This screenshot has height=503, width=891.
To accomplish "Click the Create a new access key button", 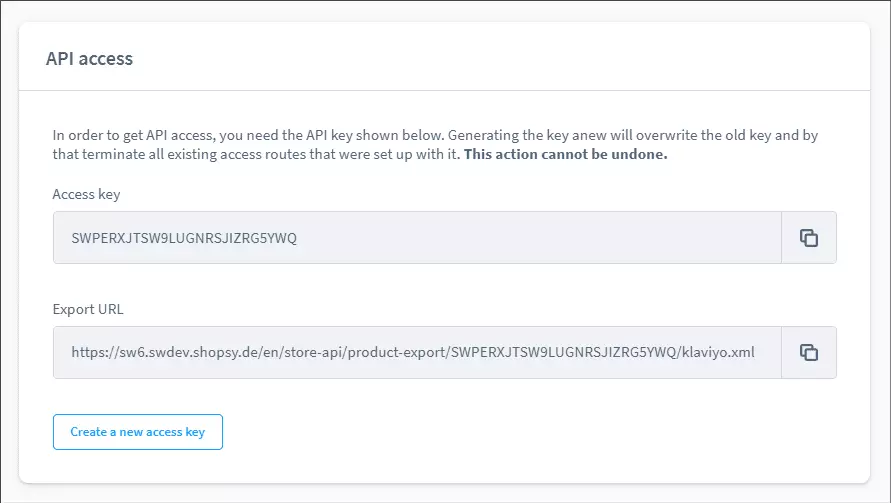I will coord(138,432).
